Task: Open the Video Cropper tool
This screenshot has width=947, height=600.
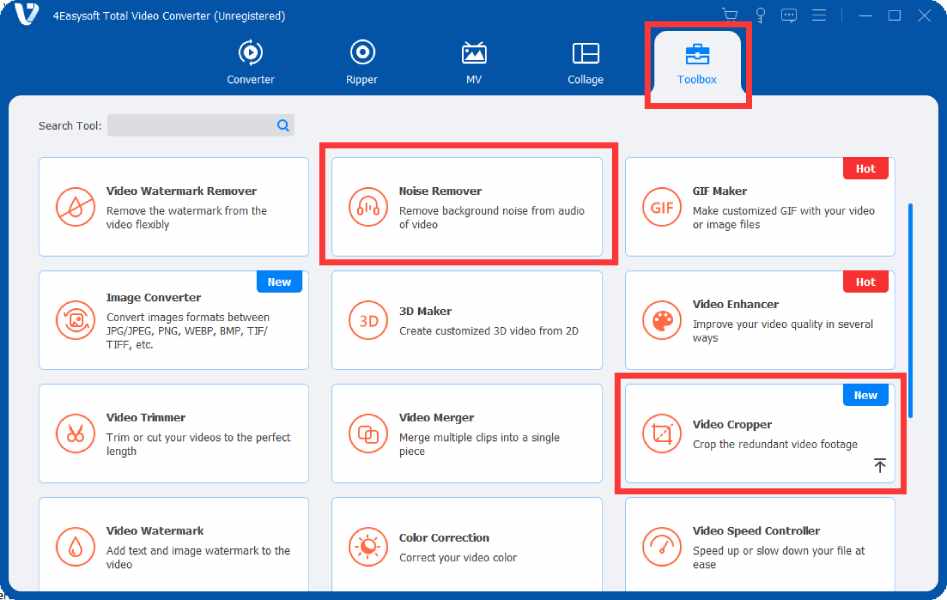Action: 760,434
